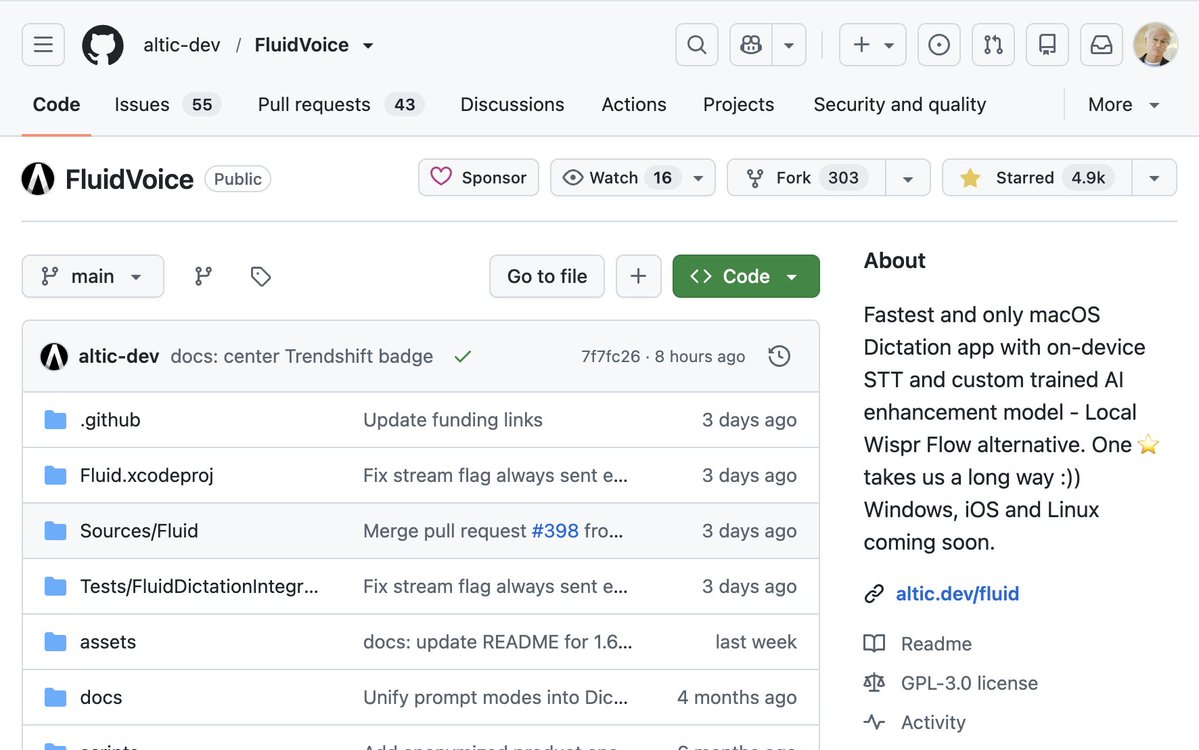Click altic-dev commit author avatar
The height and width of the screenshot is (750, 1199).
tap(54, 356)
